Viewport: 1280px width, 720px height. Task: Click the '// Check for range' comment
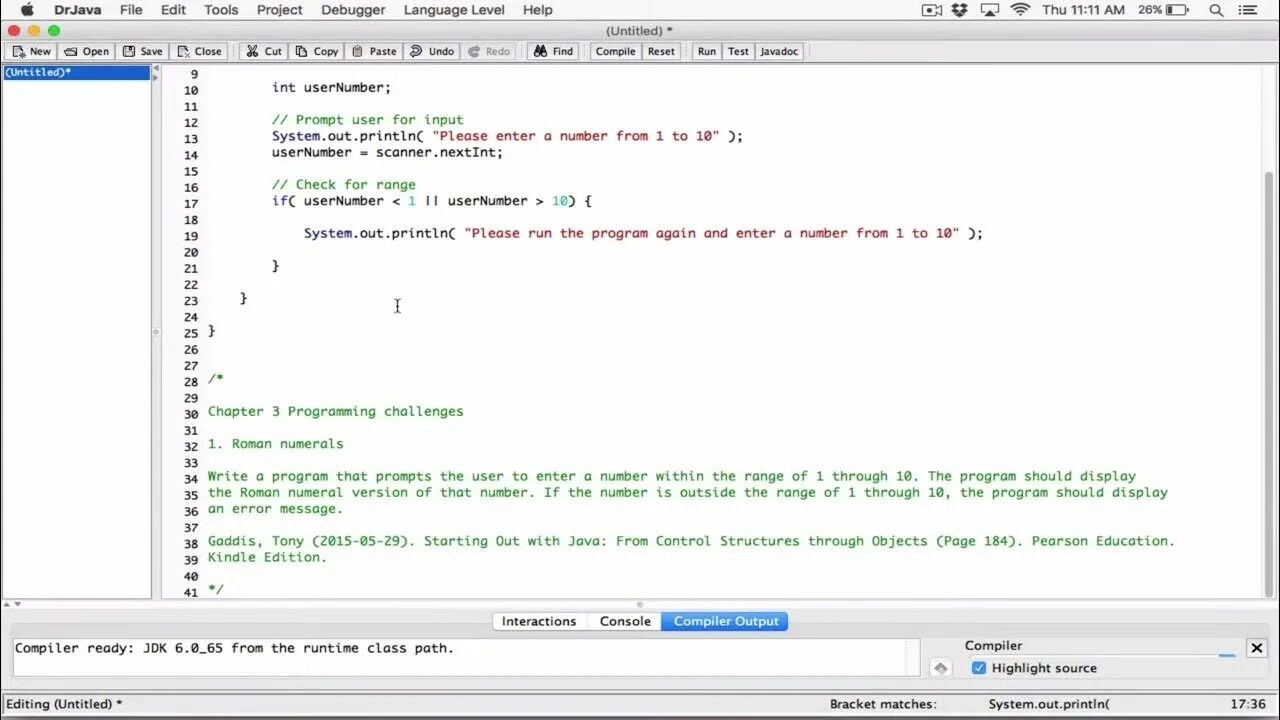[343, 185]
